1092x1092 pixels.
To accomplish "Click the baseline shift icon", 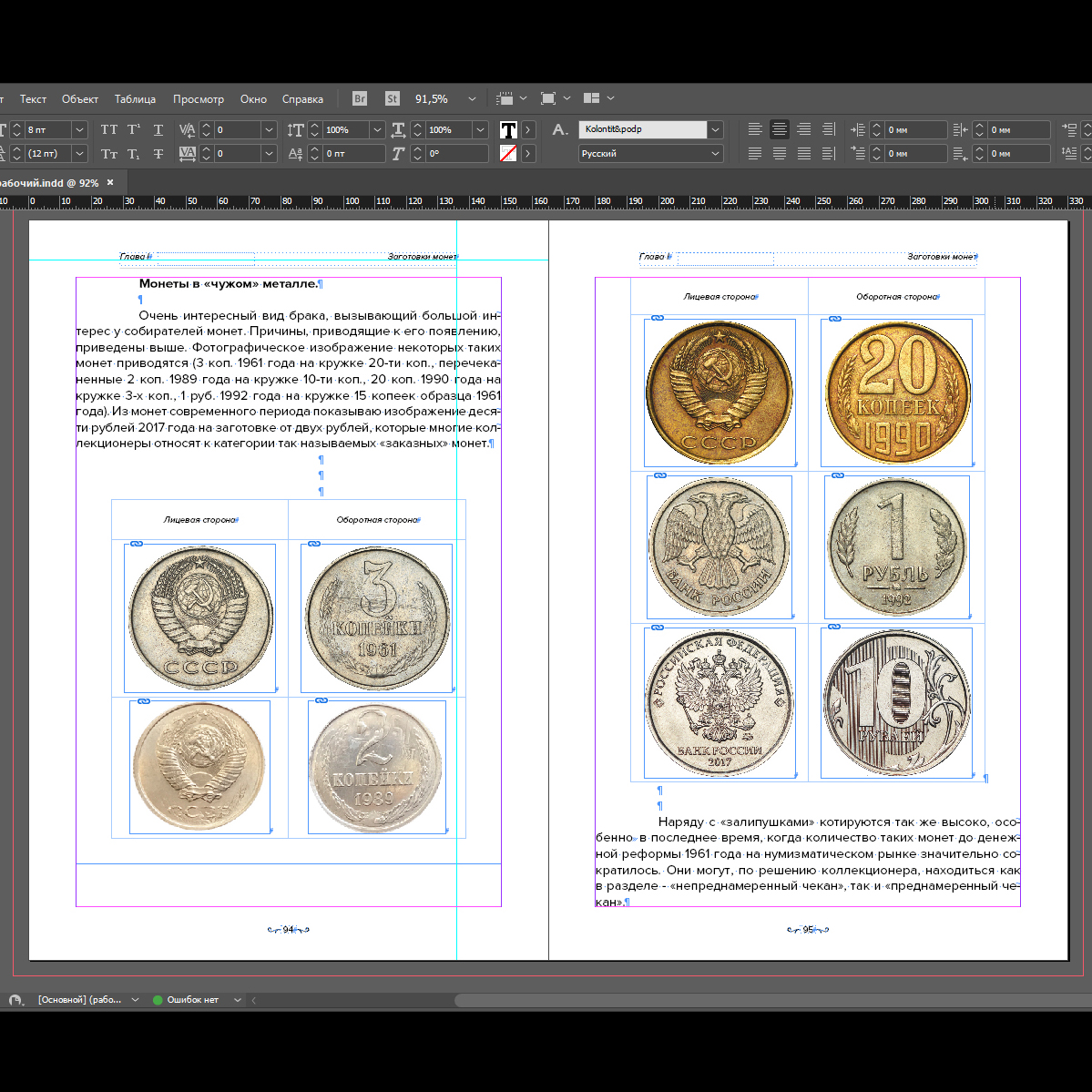I will pyautogui.click(x=295, y=153).
